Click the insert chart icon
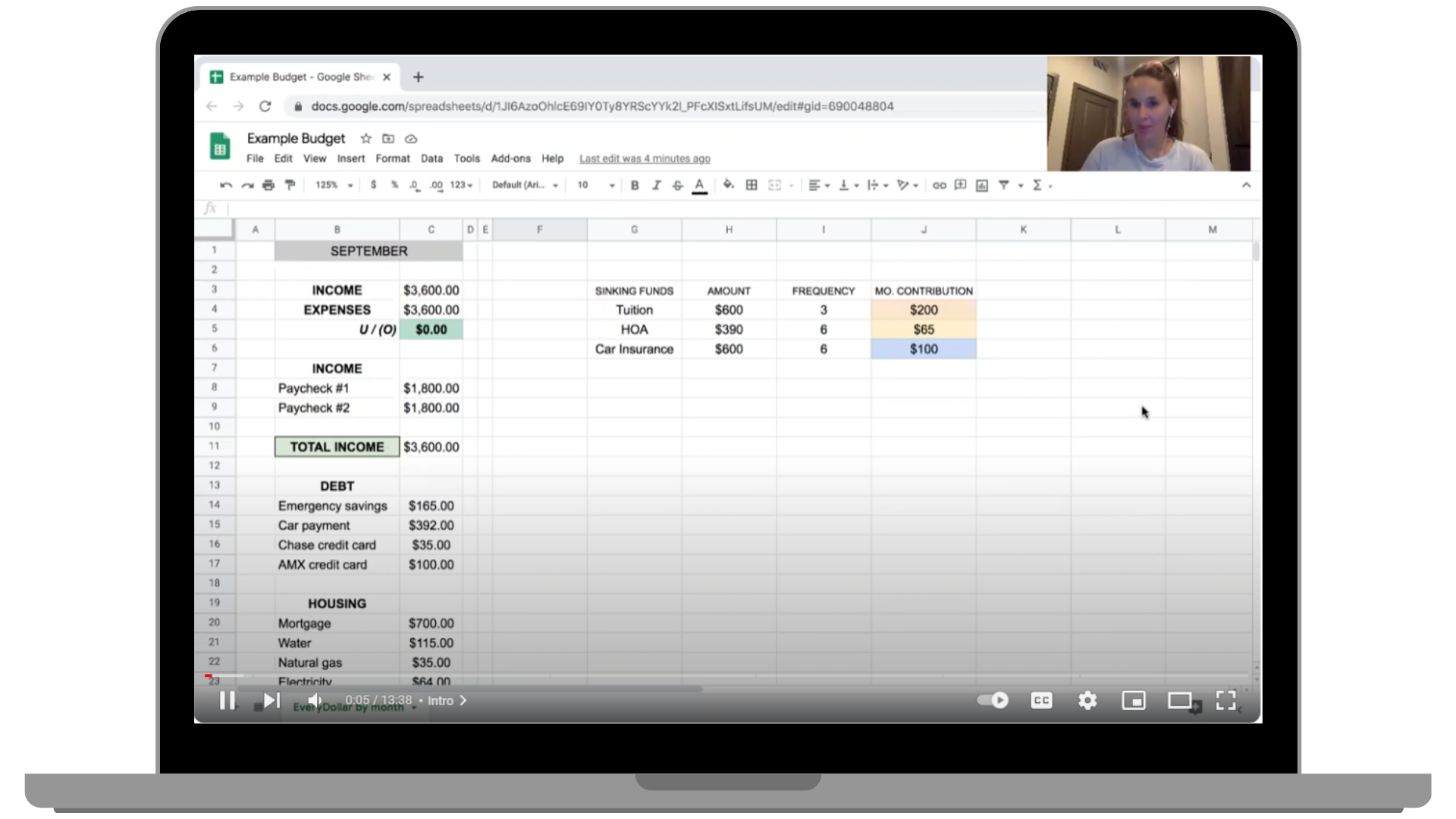Screen dimensions: 1456x819 (x=982, y=185)
